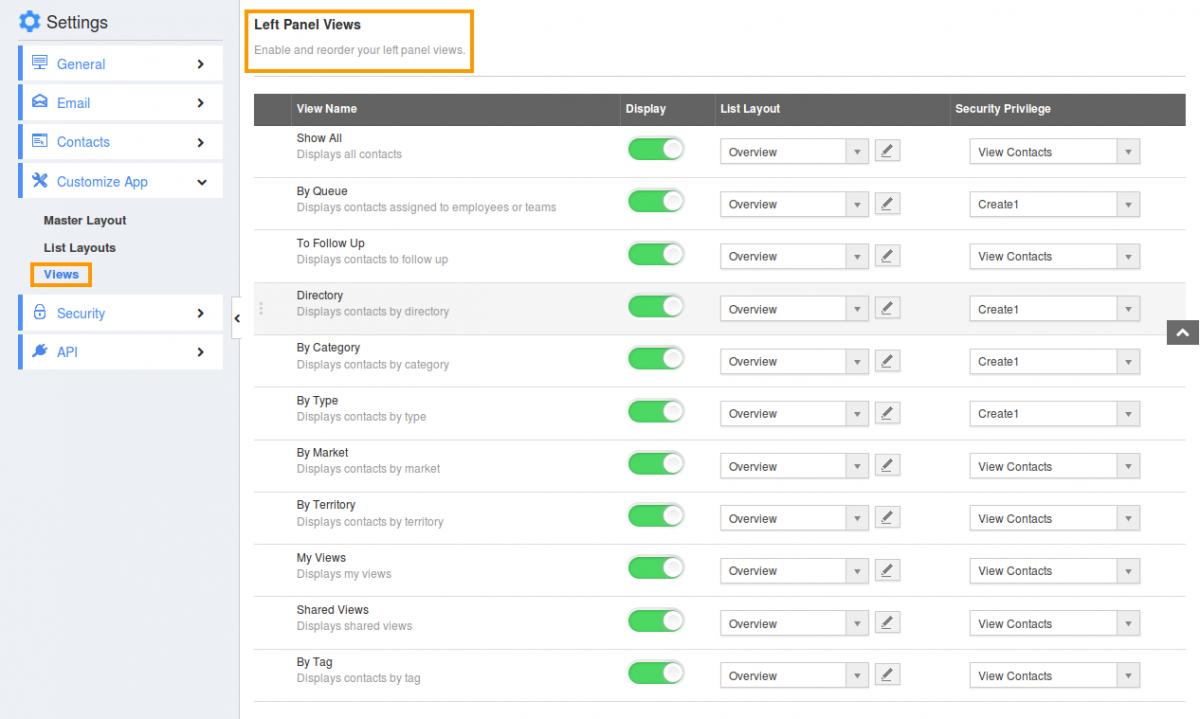Edit list layout for My Views row
1200x719 pixels.
click(x=887, y=570)
